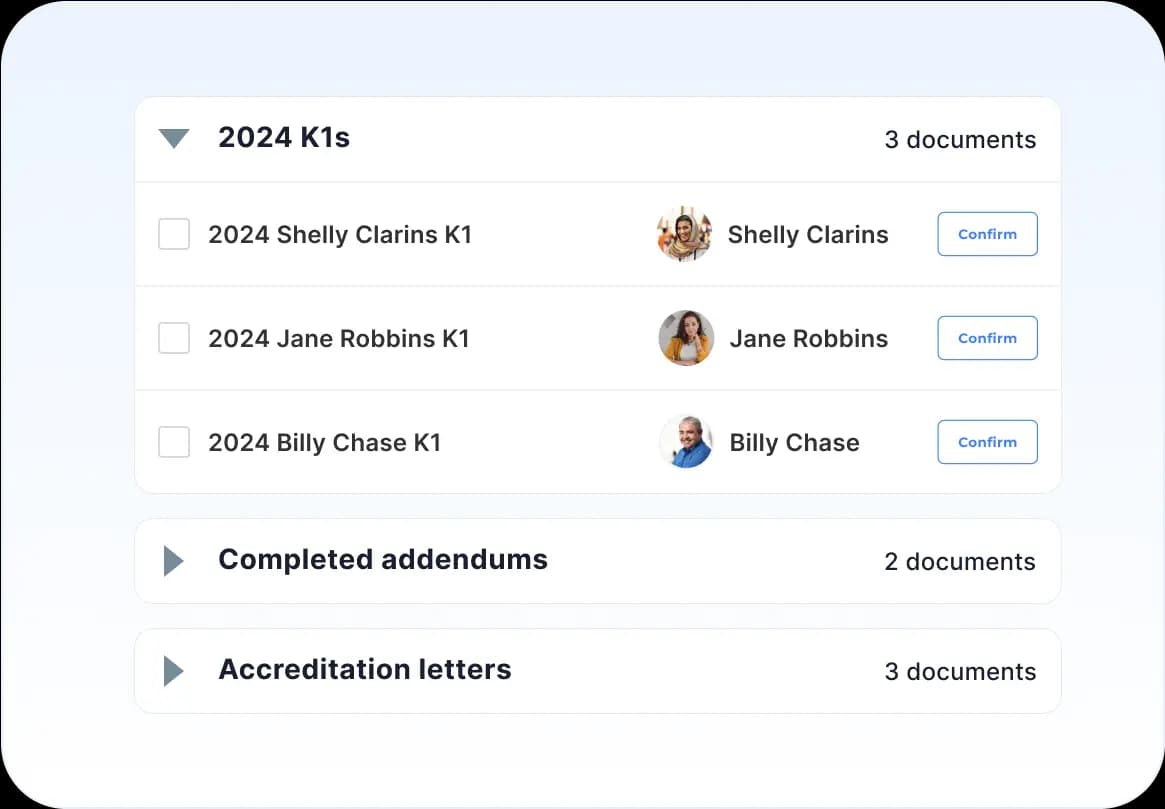Screen dimensions: 1165x809
Task: Expand the Accreditation letters section arrow
Action: [174, 671]
